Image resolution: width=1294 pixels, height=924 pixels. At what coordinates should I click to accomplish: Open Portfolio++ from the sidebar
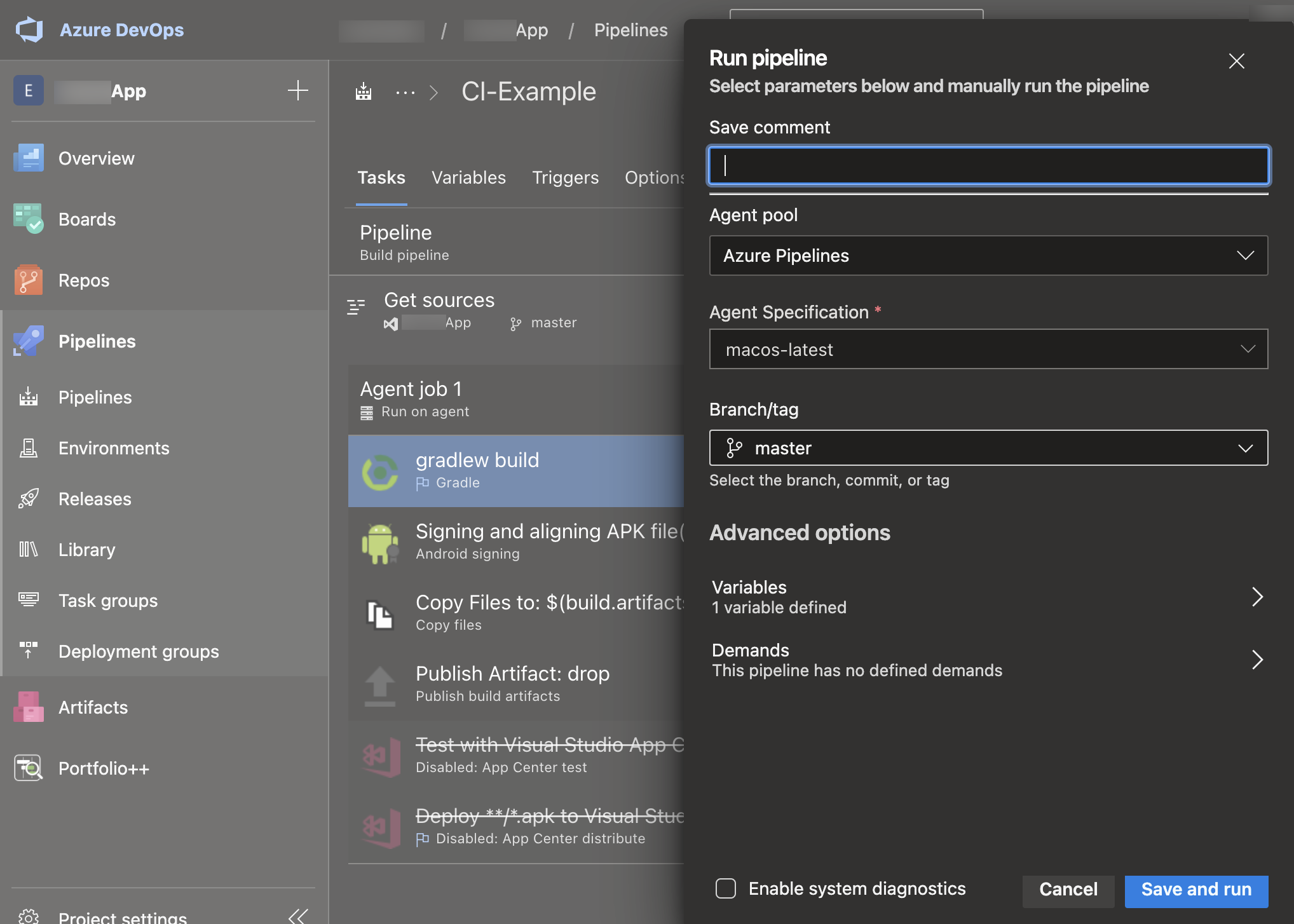104,768
